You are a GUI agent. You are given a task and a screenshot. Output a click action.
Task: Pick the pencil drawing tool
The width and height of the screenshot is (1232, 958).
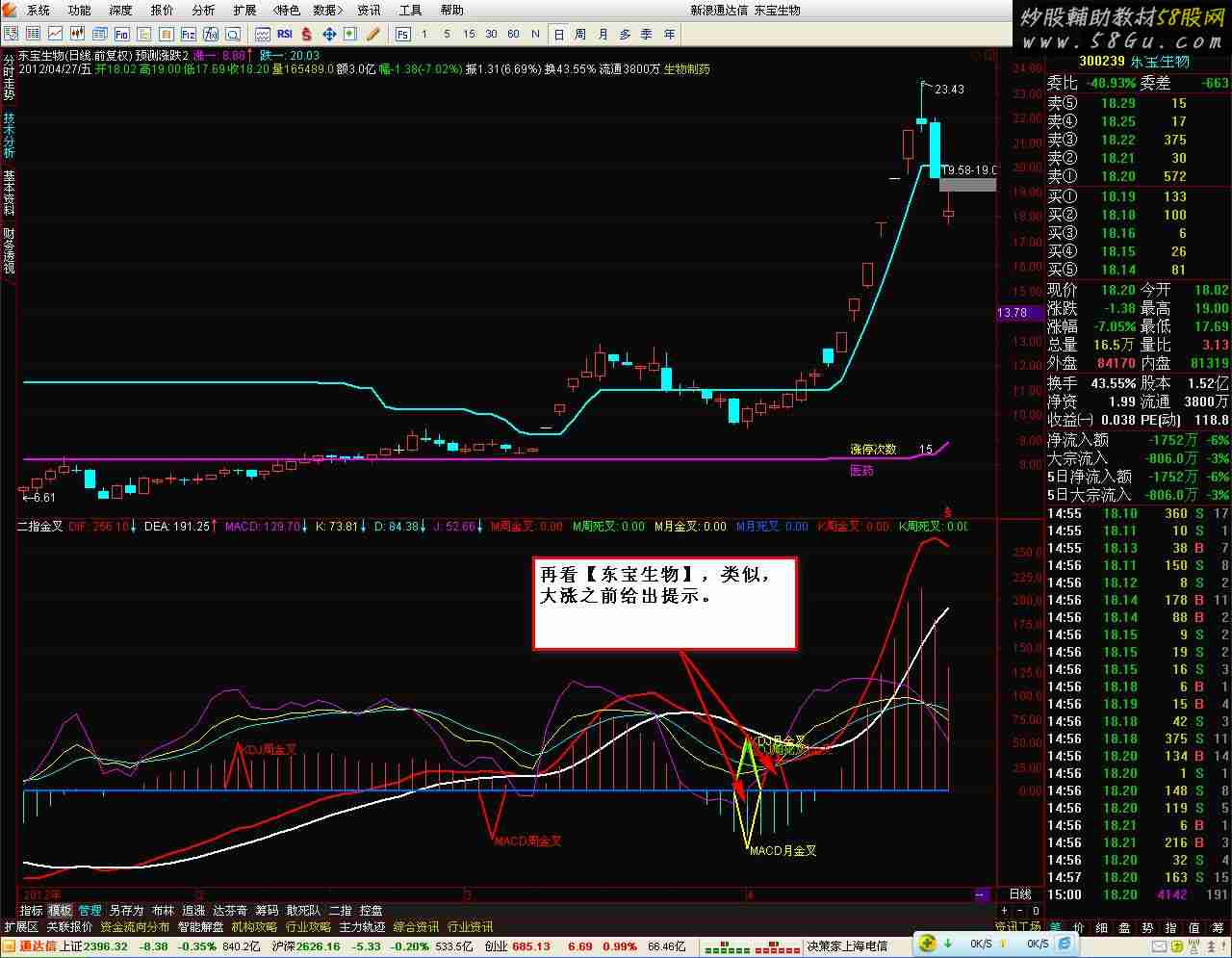(372, 34)
